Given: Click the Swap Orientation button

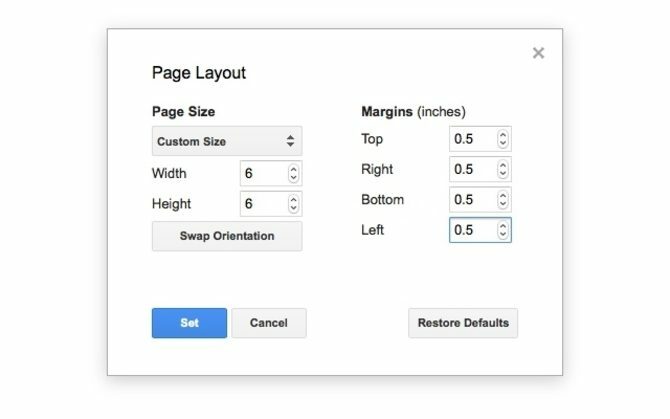Looking at the screenshot, I should tap(227, 236).
